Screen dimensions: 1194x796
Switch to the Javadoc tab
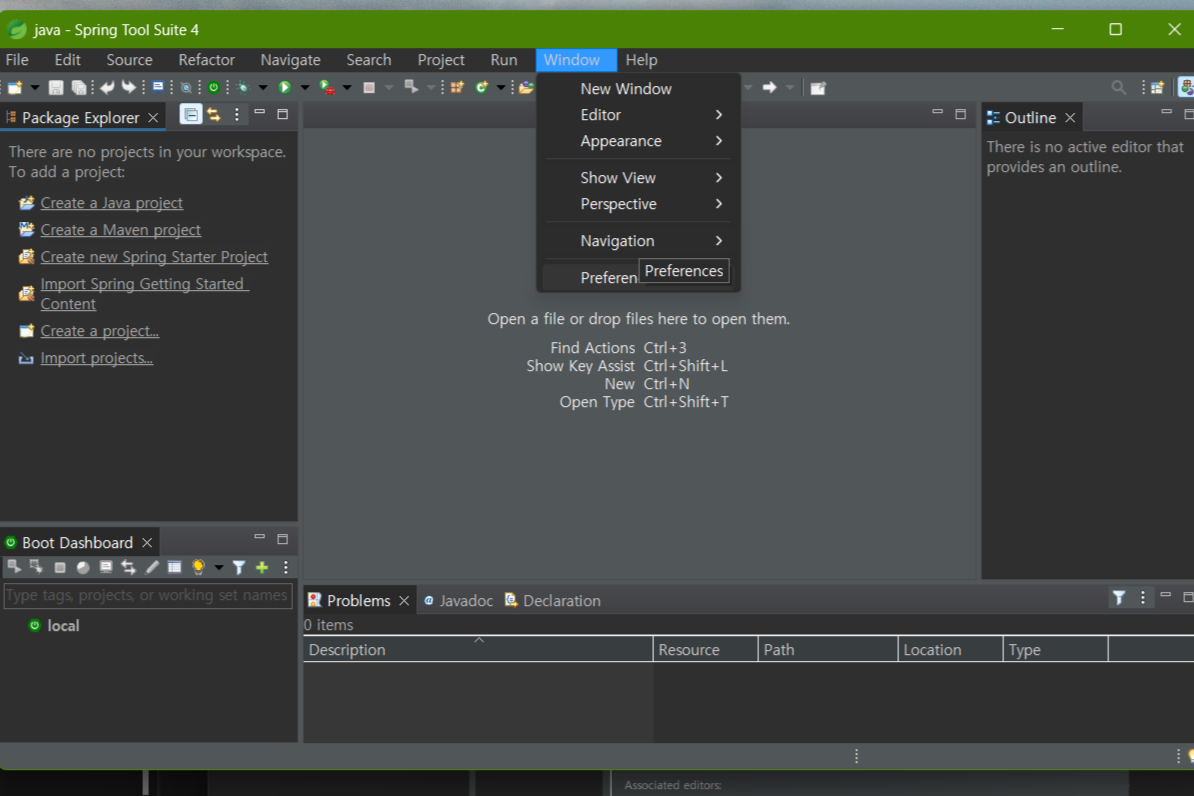pos(458,600)
